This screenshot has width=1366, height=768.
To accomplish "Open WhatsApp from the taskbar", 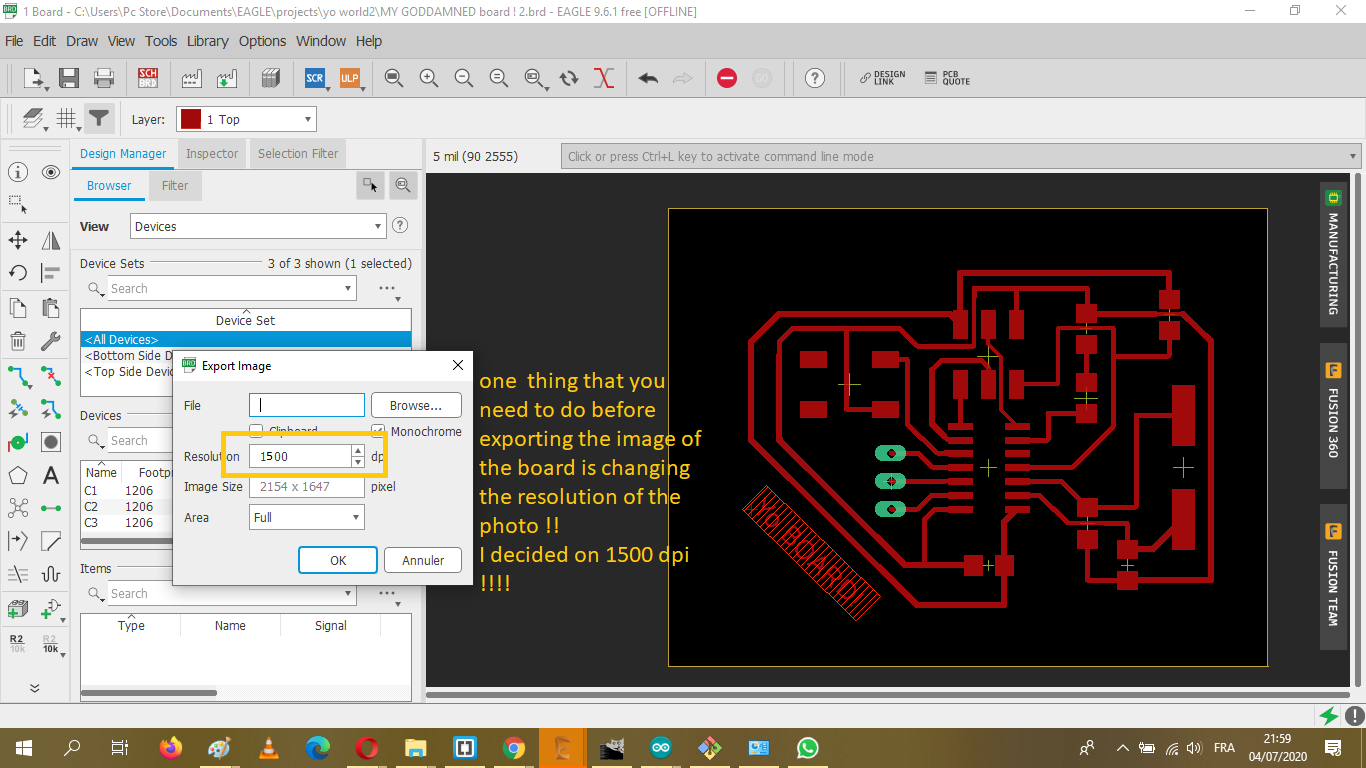I will [808, 747].
